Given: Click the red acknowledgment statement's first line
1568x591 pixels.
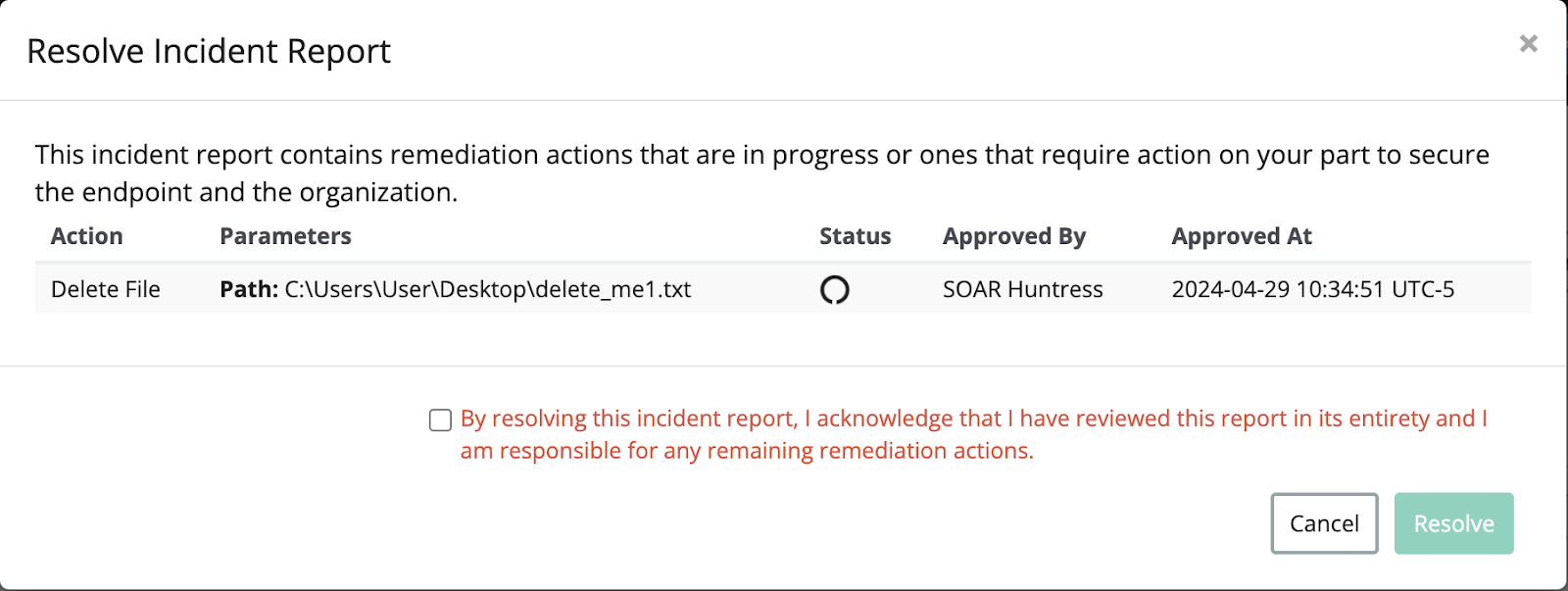Looking at the screenshot, I should (974, 419).
